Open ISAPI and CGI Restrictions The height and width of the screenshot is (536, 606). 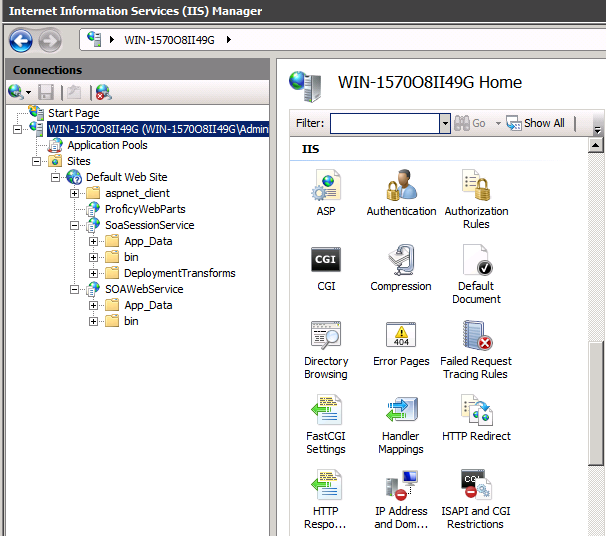(x=476, y=500)
